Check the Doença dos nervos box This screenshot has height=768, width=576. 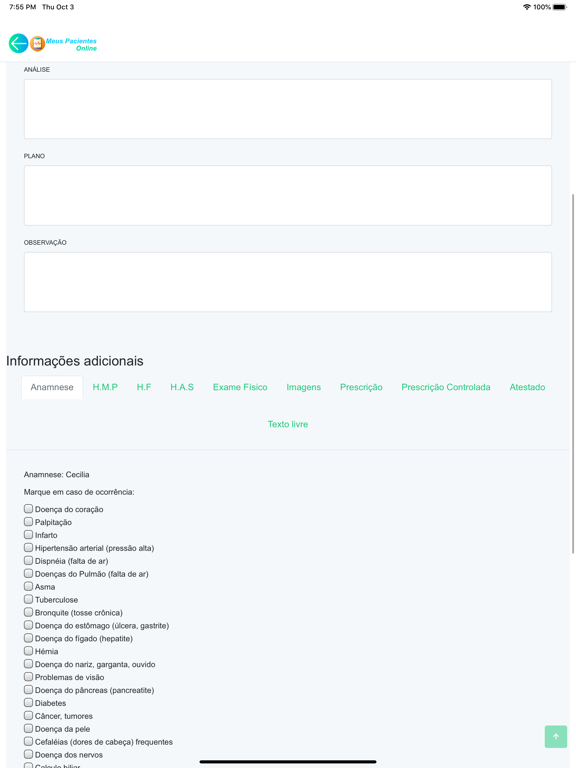[28, 754]
